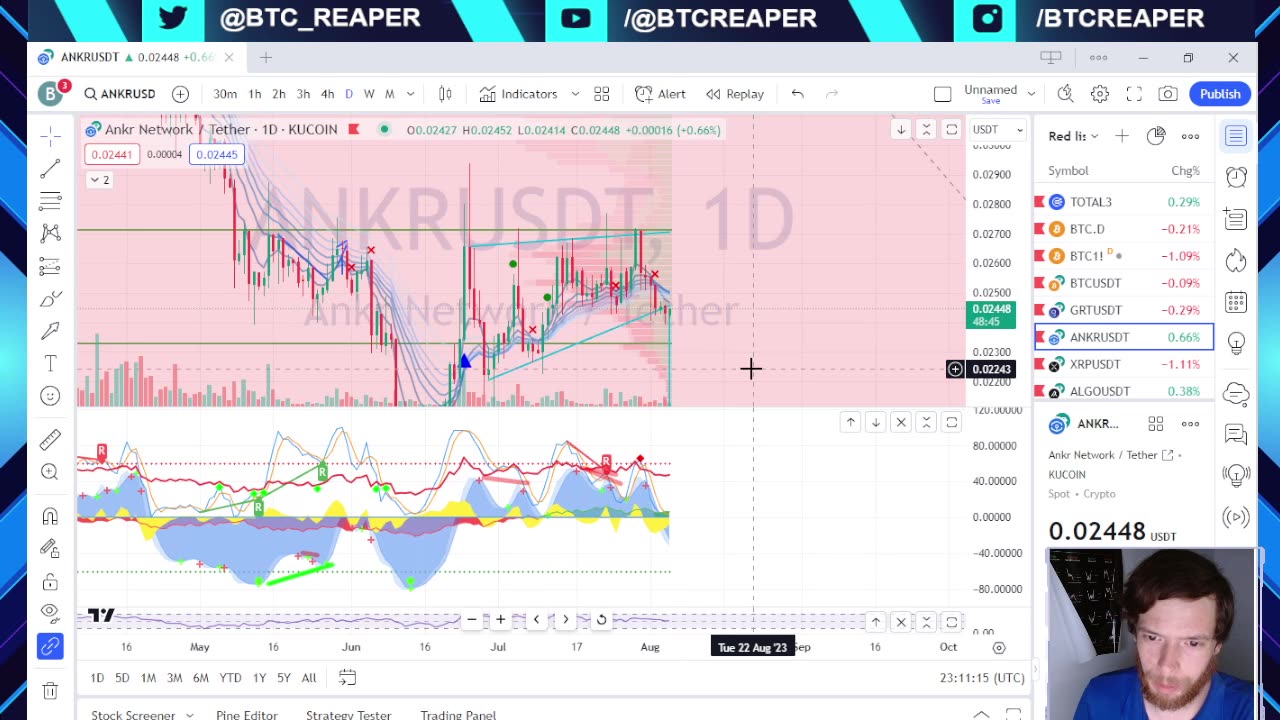Open the alerts panel alarm clock icon

pyautogui.click(x=1236, y=177)
